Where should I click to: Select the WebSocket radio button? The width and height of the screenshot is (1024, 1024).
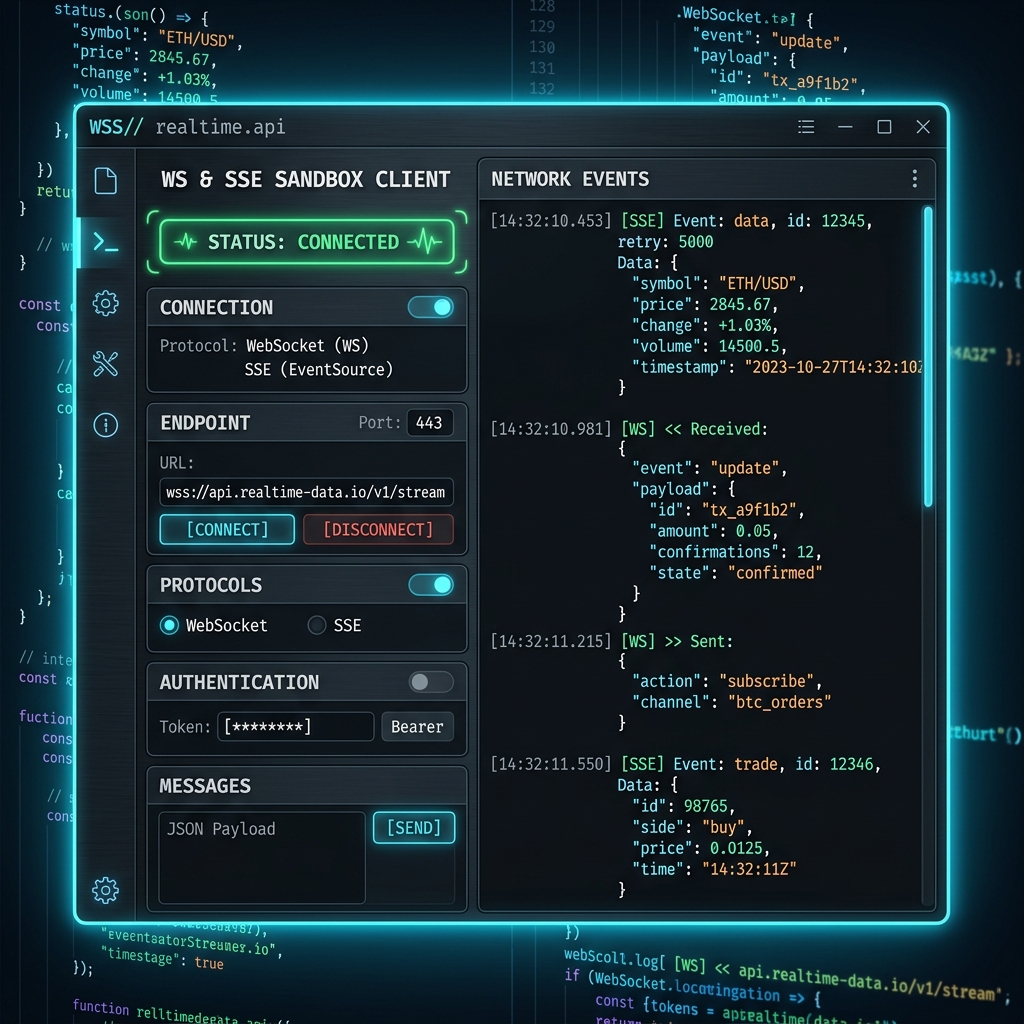[x=169, y=625]
